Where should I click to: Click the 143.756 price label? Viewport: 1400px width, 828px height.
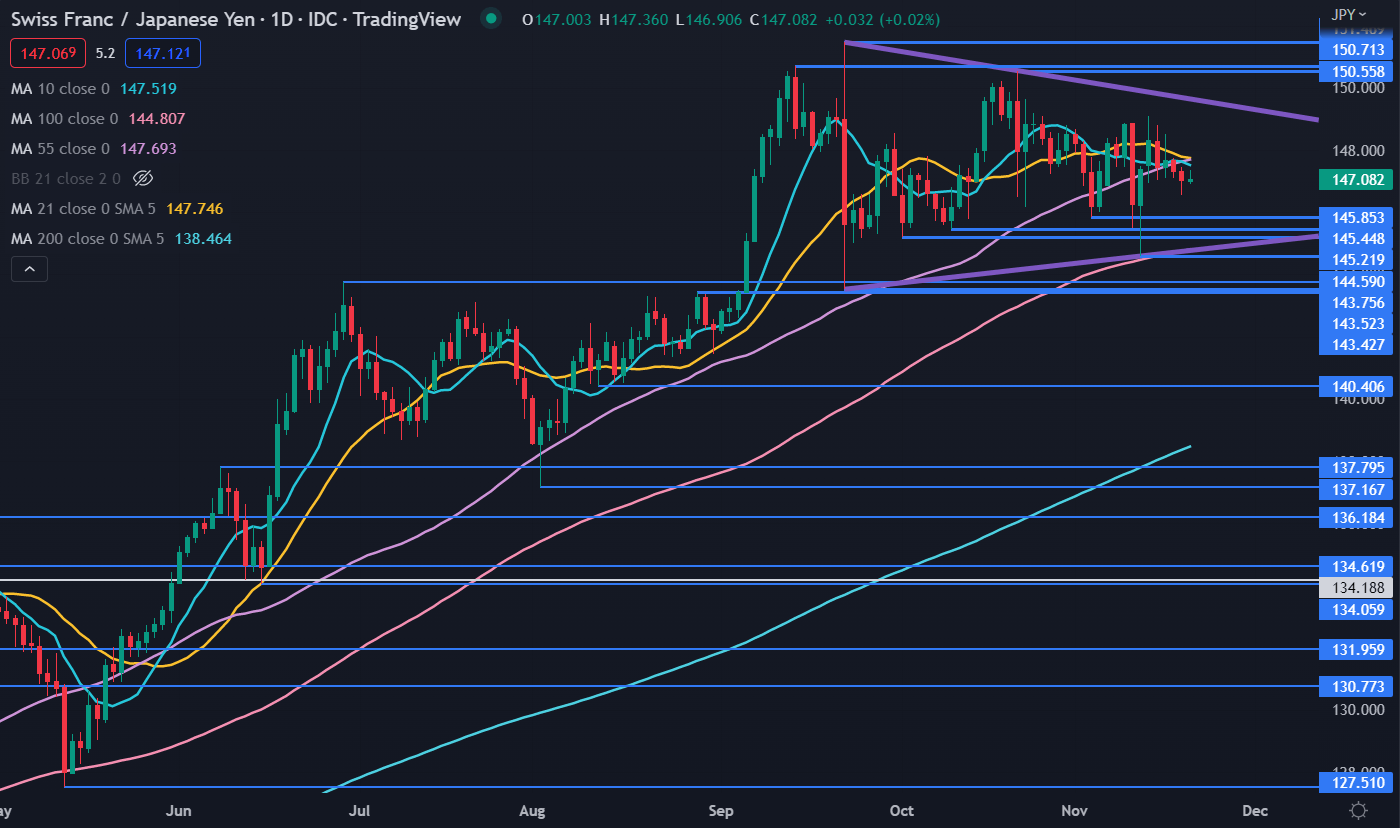1358,303
